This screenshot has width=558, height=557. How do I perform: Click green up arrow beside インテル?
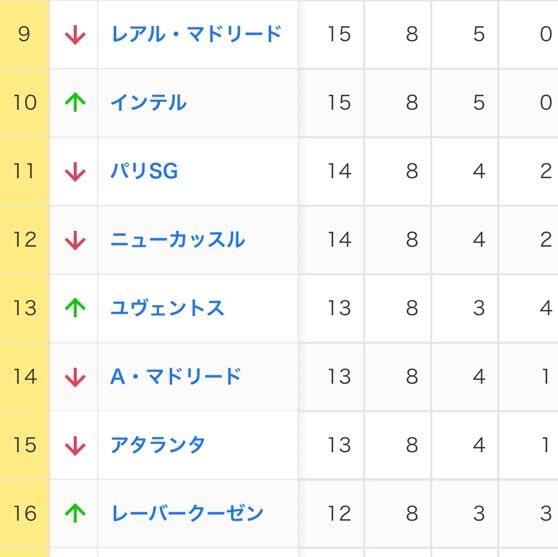tap(75, 103)
